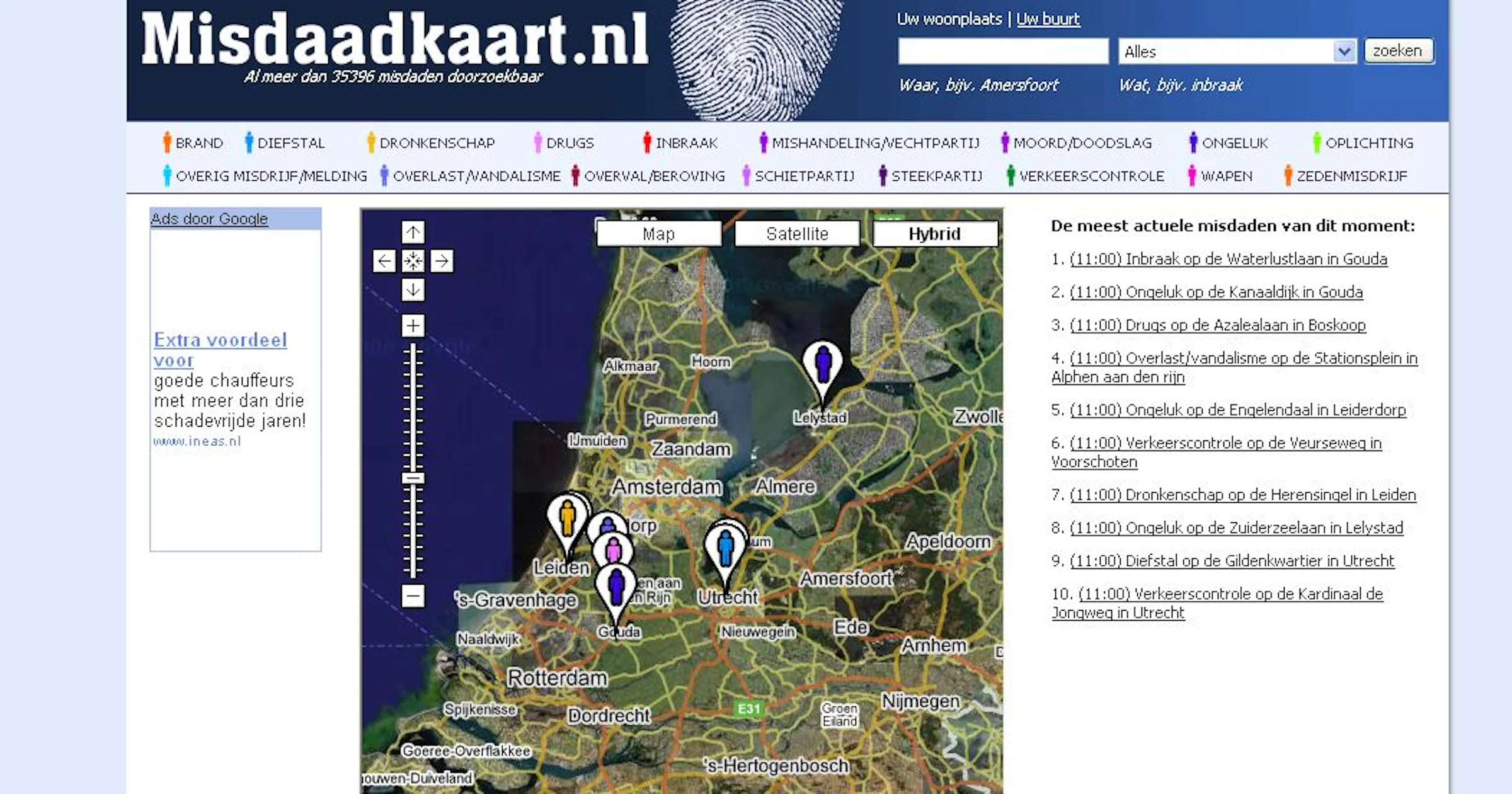The image size is (1512, 794).
Task: Select MOORD/DOODSLAG category
Action: coord(1076,142)
